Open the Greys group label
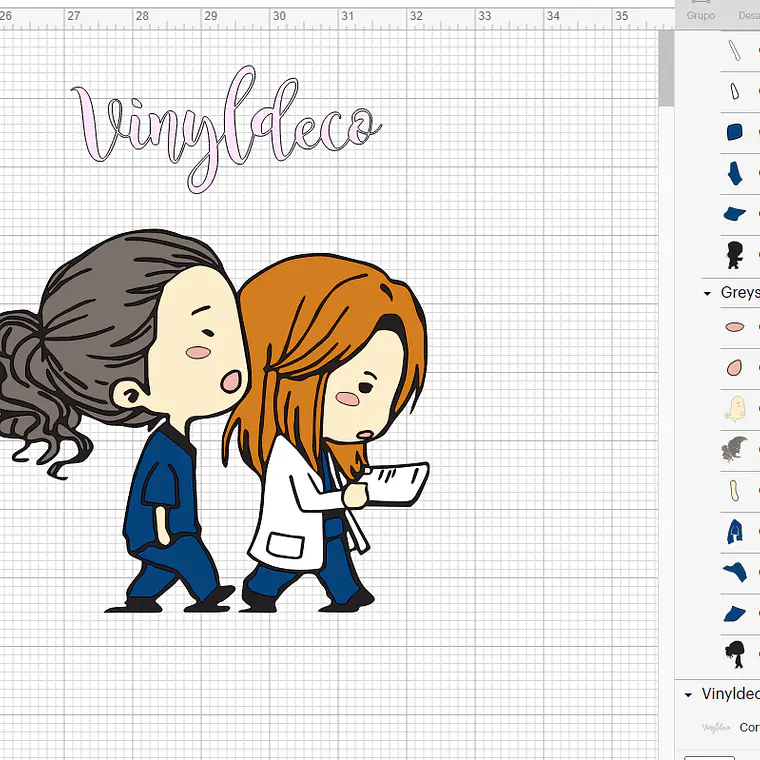This screenshot has height=760, width=760. click(740, 292)
